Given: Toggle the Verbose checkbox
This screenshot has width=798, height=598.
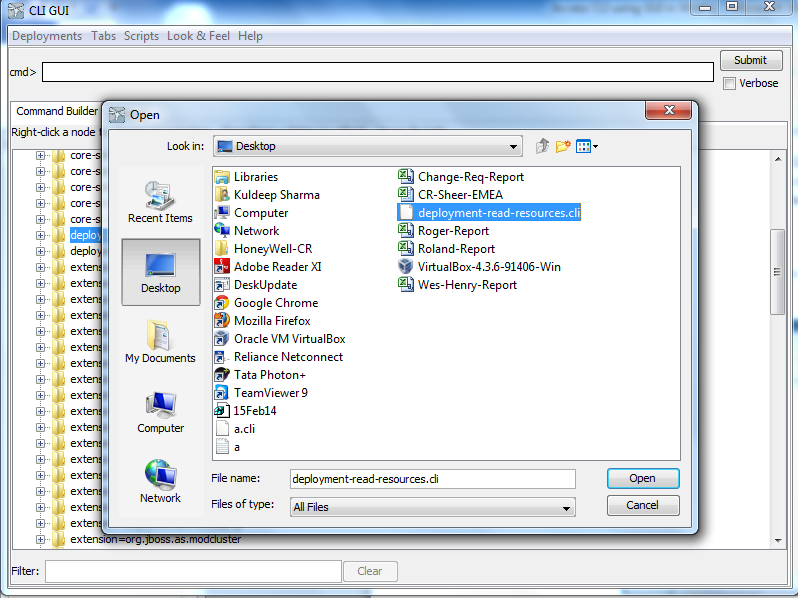Looking at the screenshot, I should [729, 83].
